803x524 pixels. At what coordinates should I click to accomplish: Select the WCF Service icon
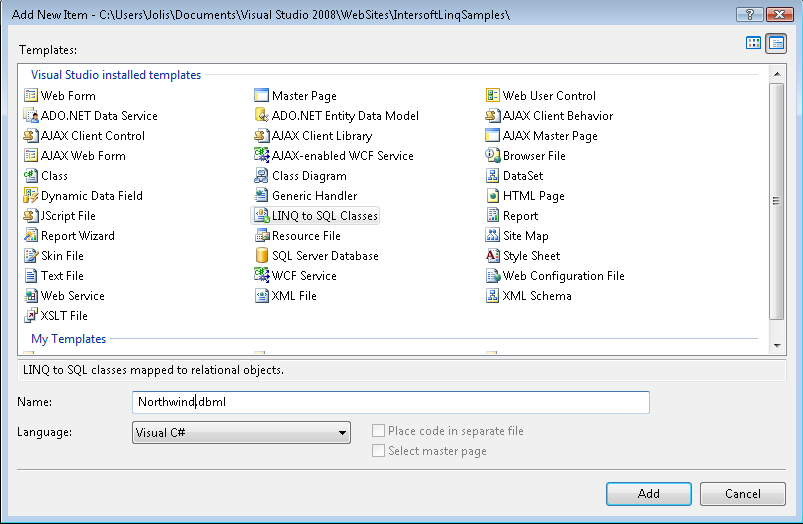[x=262, y=275]
